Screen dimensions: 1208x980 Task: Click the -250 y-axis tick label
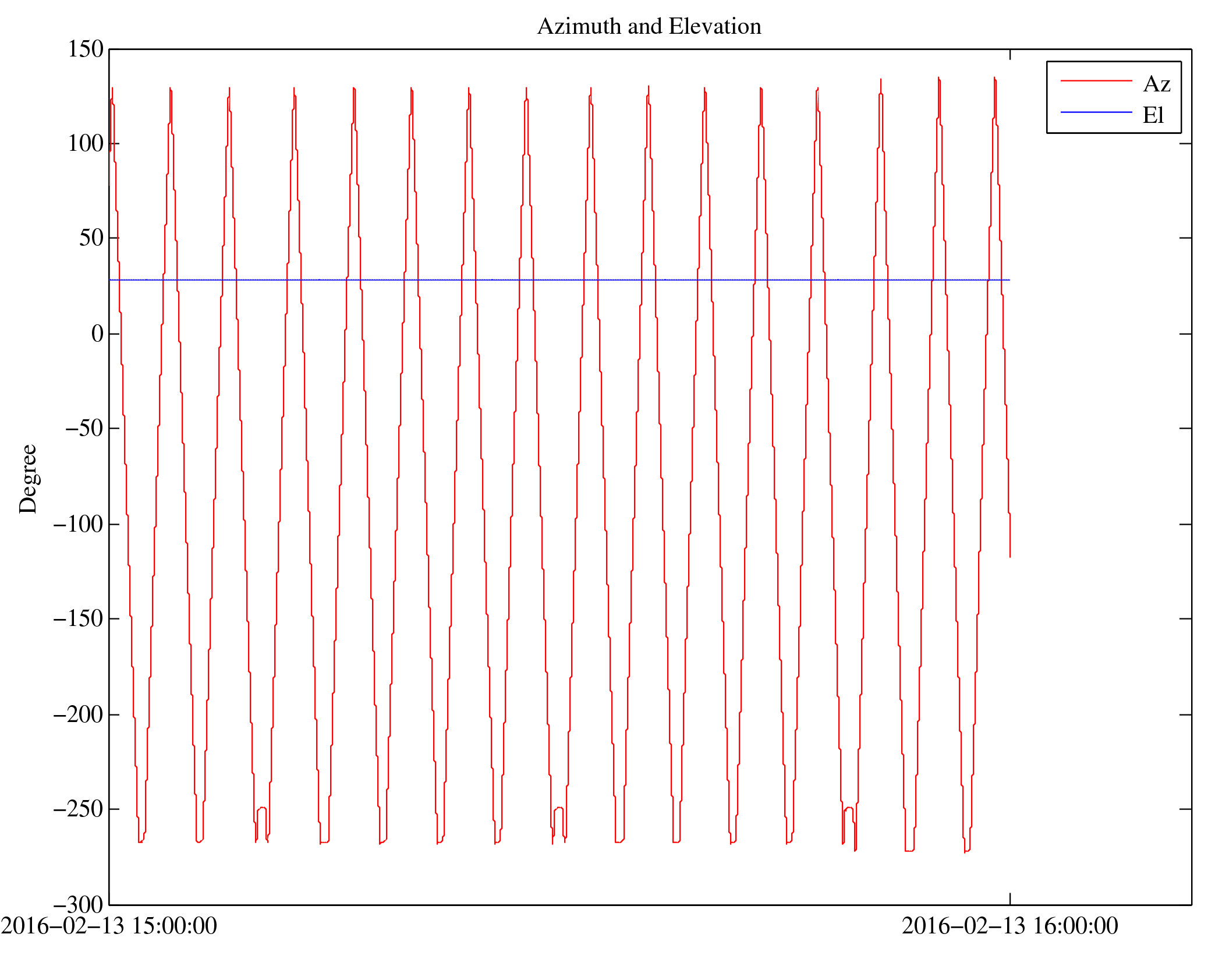[78, 809]
